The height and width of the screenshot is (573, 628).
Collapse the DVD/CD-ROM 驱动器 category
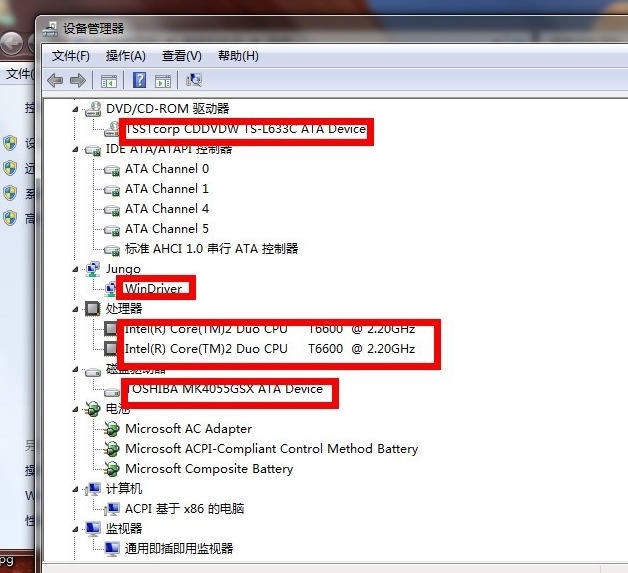tap(77, 109)
